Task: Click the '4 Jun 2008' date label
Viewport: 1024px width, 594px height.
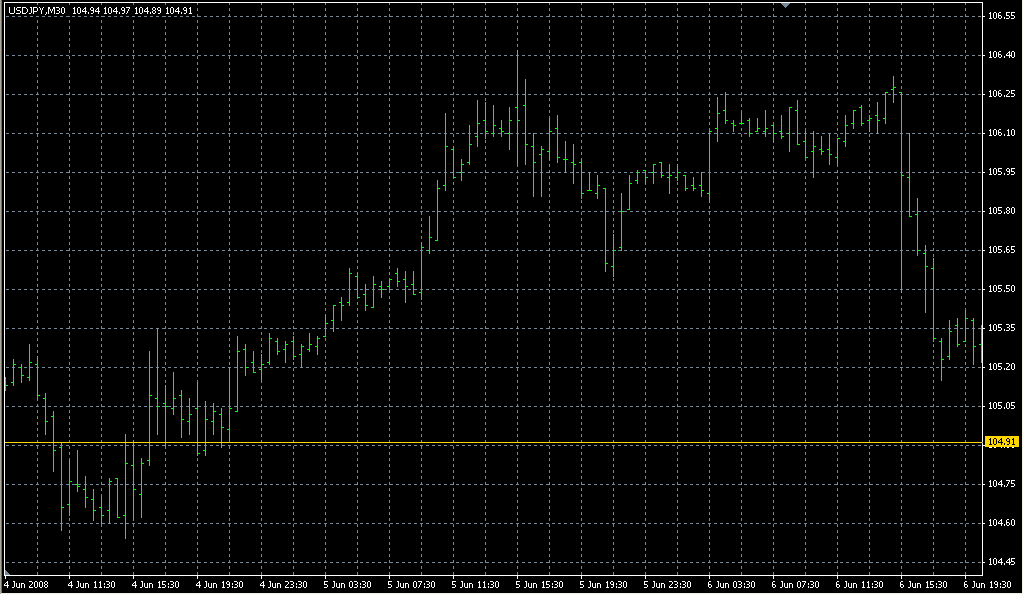Action: coord(27,584)
